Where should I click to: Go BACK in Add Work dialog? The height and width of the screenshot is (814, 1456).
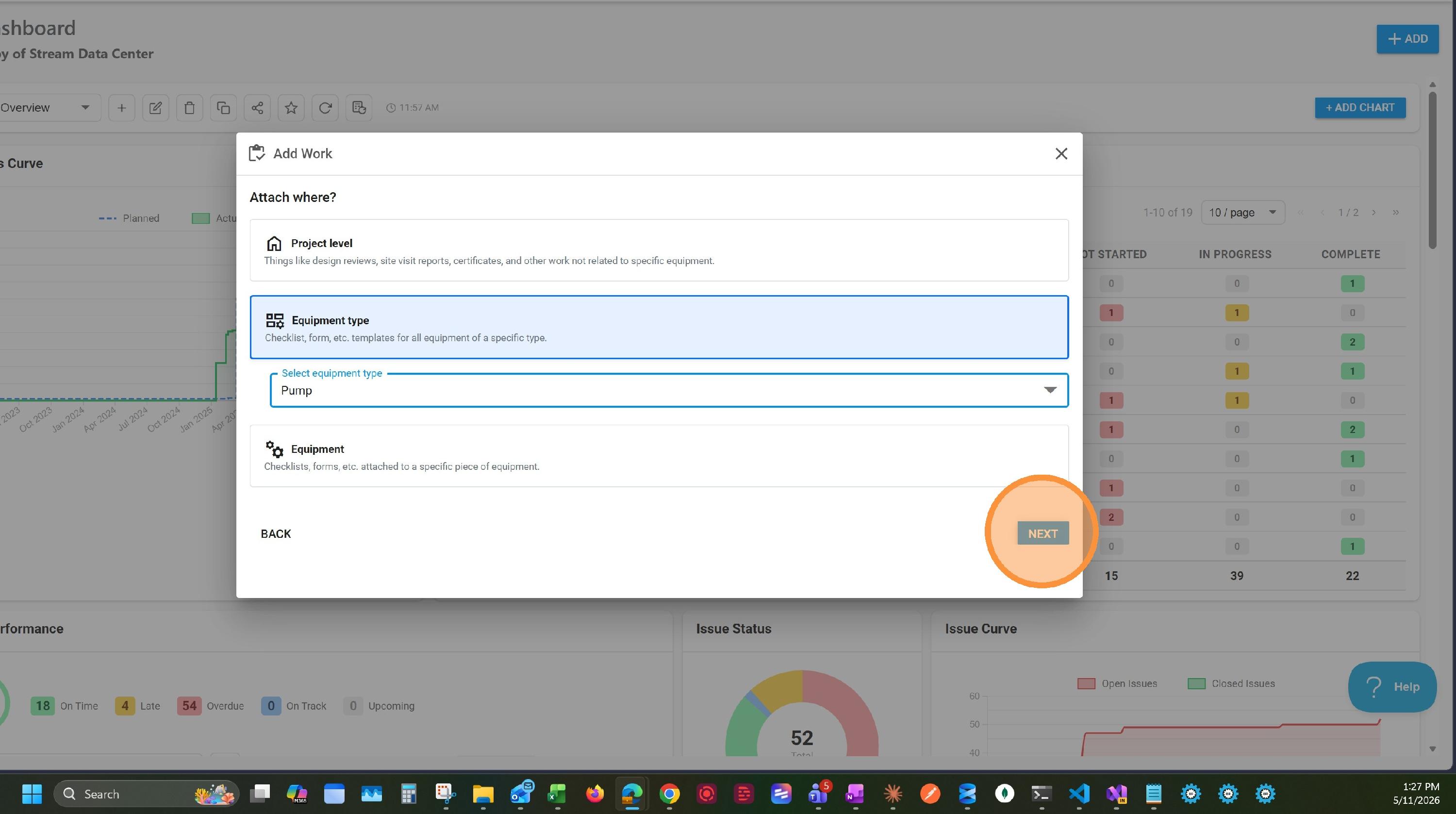276,533
